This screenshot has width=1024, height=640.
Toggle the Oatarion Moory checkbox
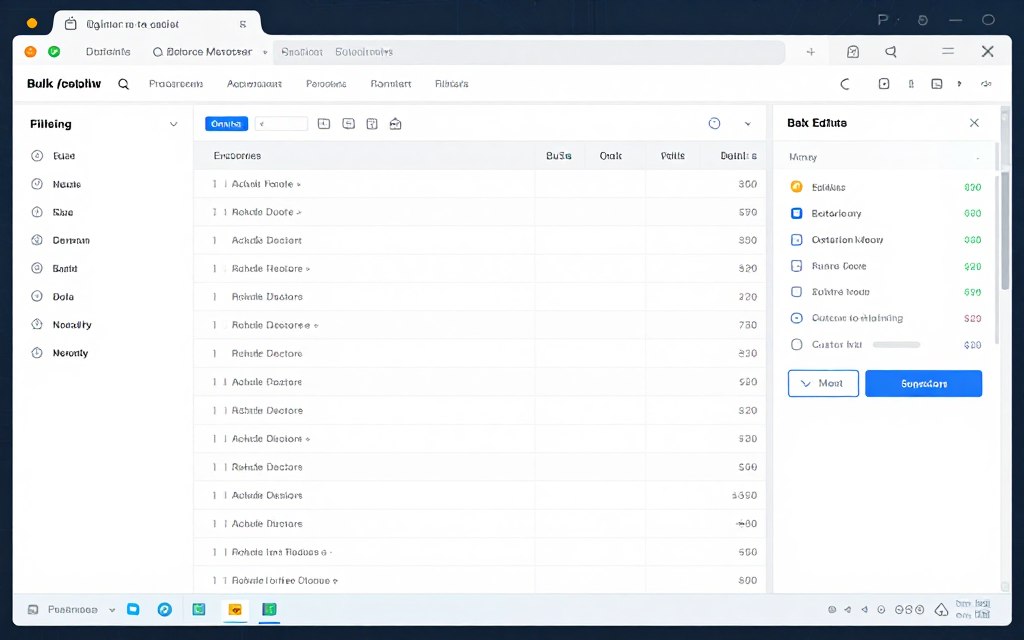pos(796,240)
